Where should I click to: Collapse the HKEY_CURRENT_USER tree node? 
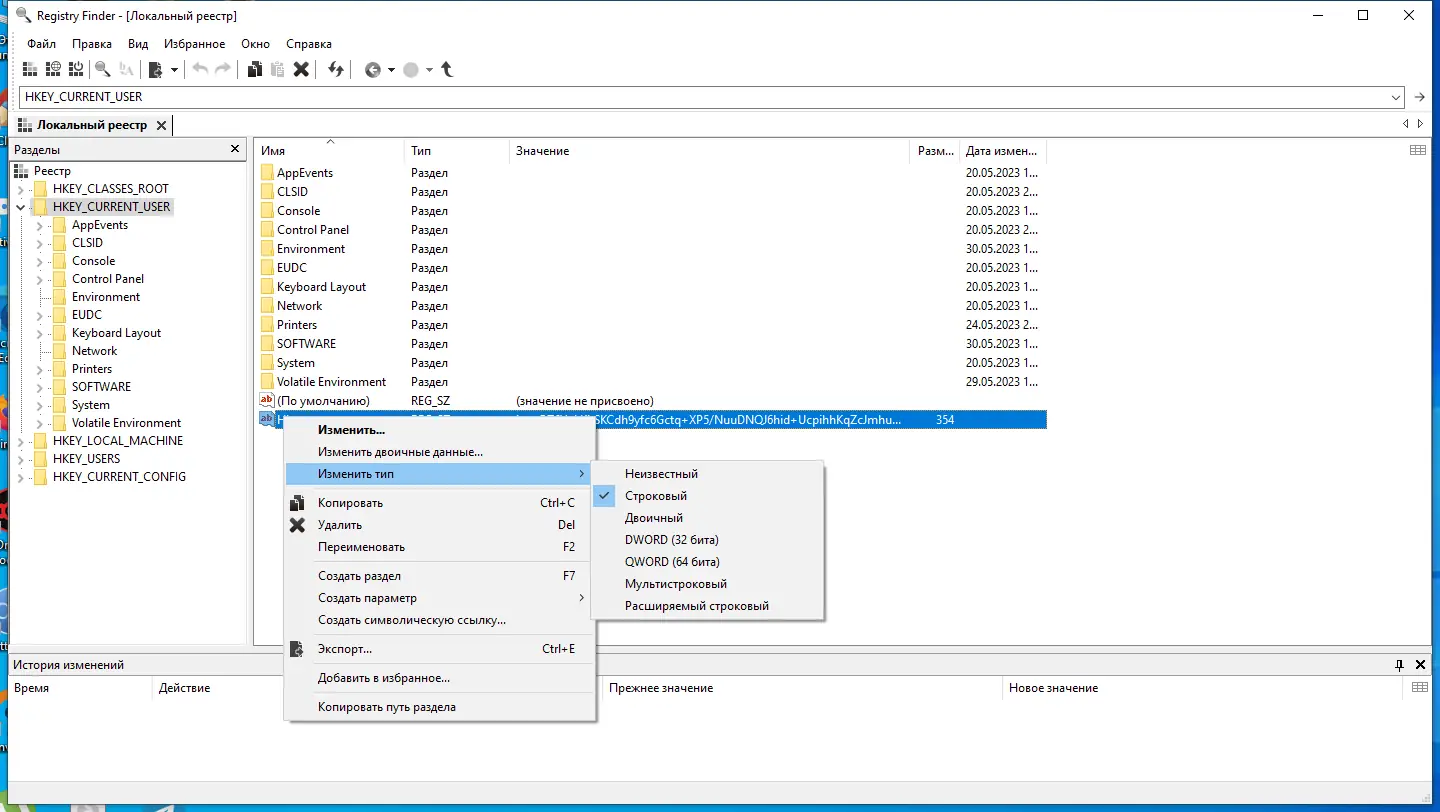coord(21,207)
